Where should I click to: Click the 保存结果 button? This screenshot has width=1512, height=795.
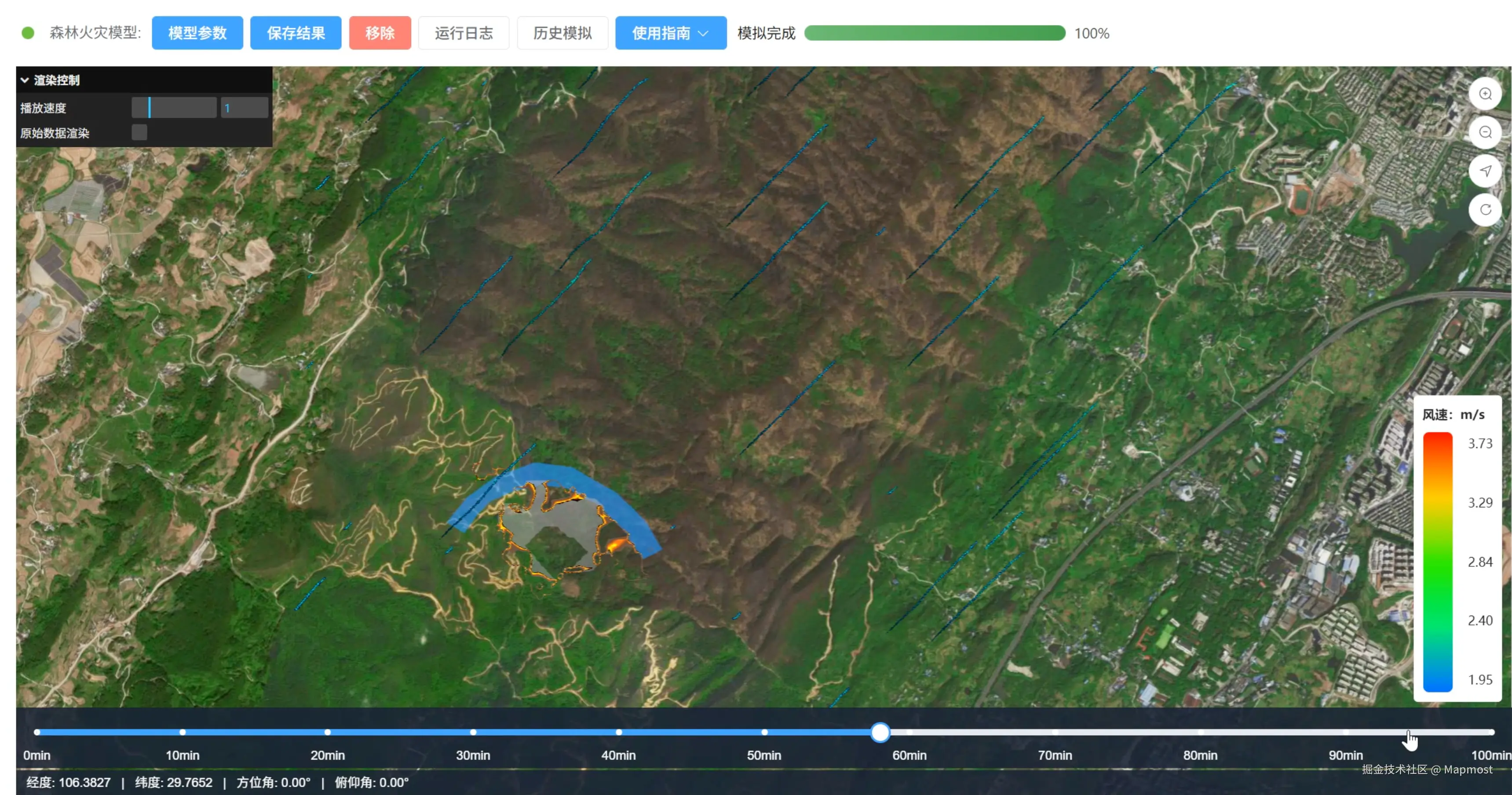[x=295, y=33]
